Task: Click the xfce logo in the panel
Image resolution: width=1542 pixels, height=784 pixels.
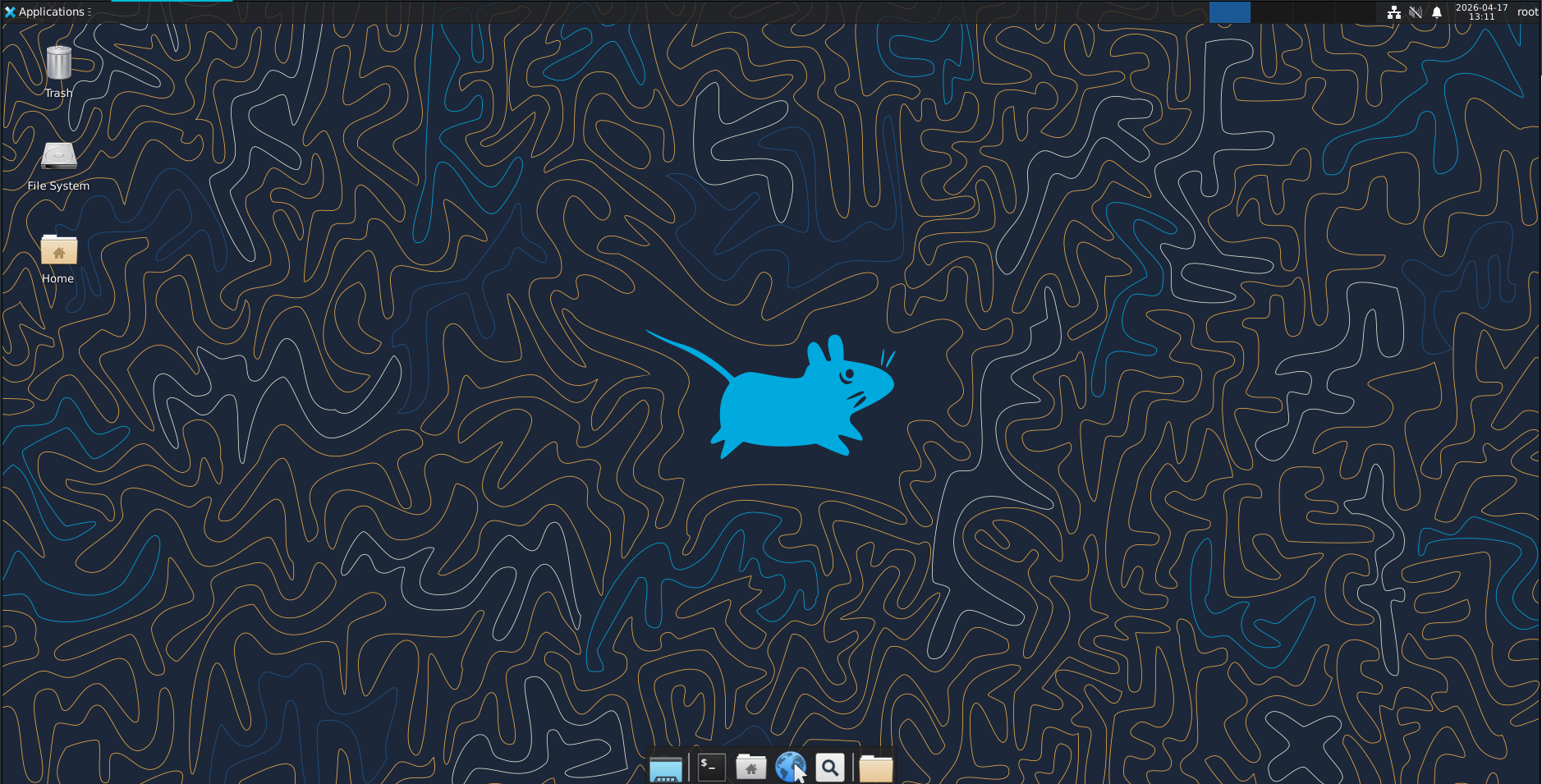Action: click(x=9, y=11)
